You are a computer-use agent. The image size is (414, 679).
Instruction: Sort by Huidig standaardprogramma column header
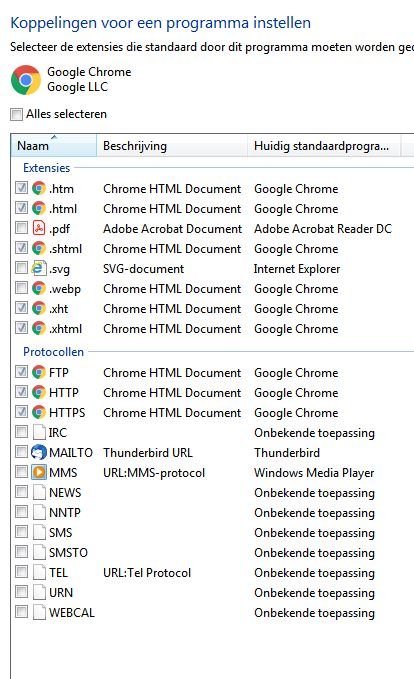point(324,146)
